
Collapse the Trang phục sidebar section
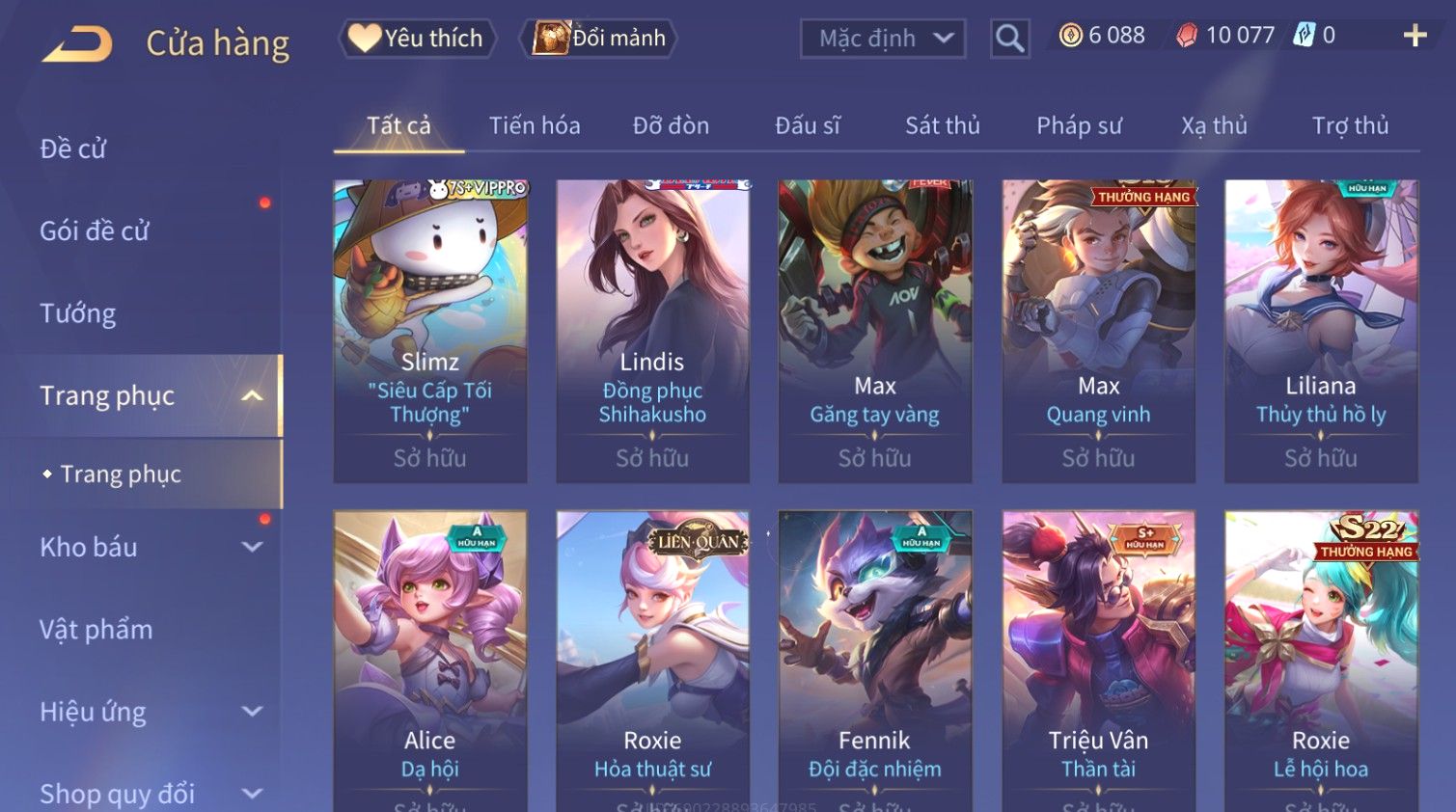click(x=253, y=395)
